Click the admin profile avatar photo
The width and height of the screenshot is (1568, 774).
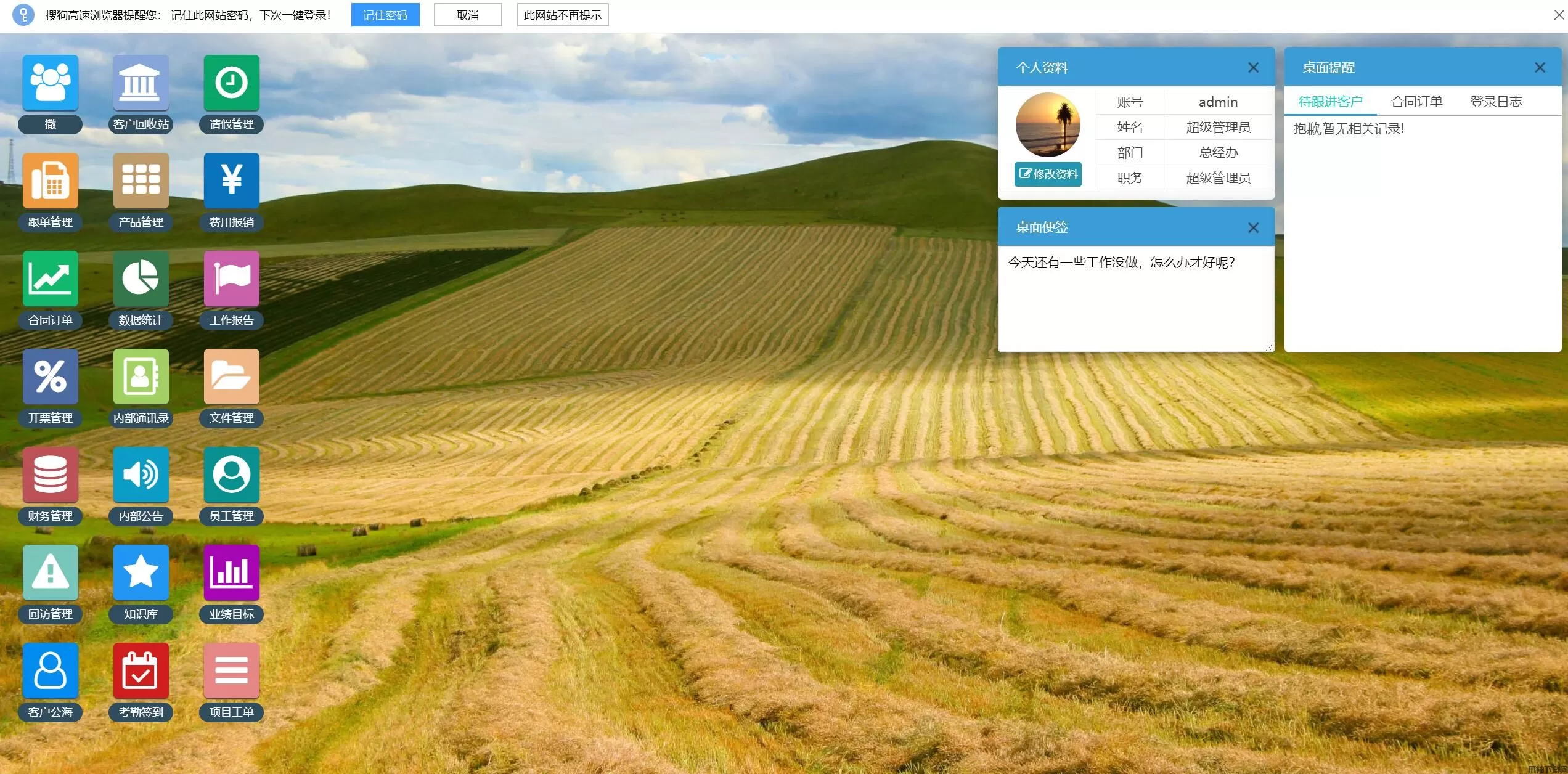pyautogui.click(x=1048, y=125)
